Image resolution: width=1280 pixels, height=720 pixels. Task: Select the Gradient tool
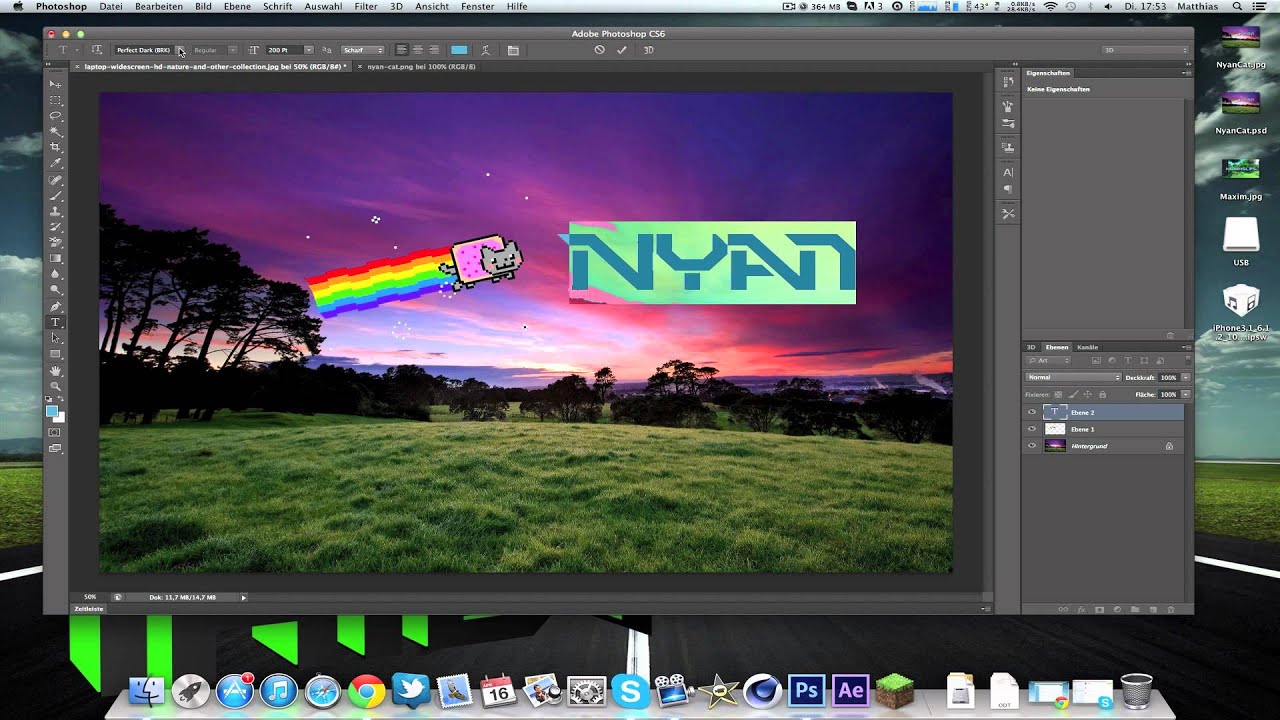tap(57, 257)
